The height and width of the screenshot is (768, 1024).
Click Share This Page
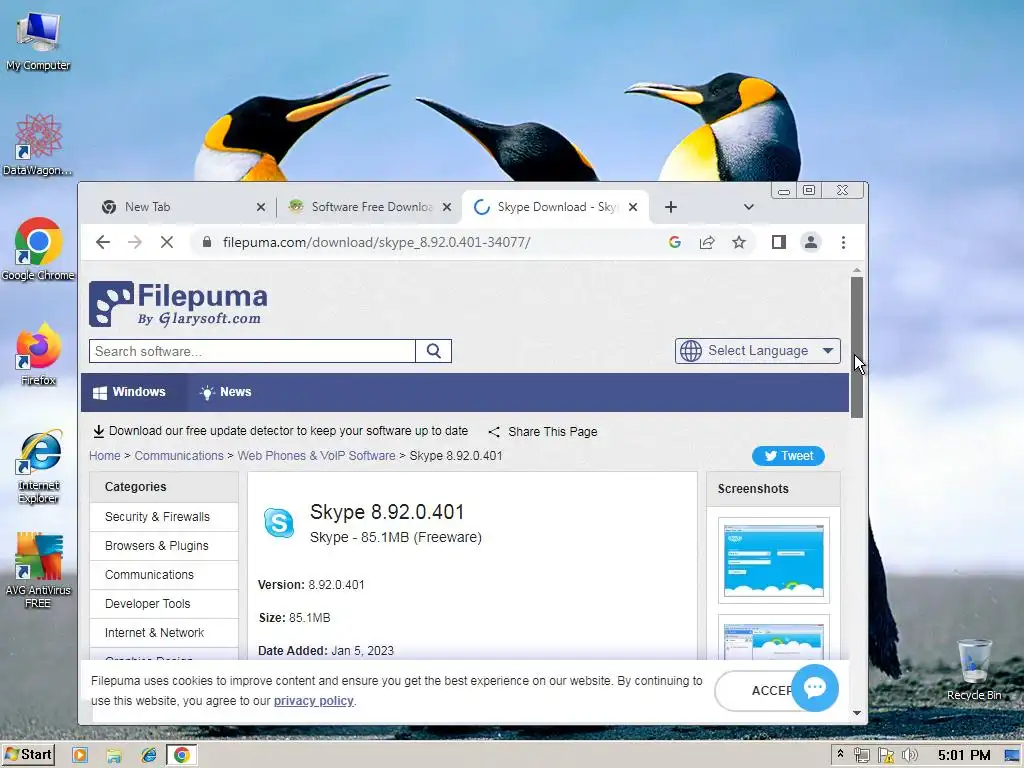tap(543, 432)
